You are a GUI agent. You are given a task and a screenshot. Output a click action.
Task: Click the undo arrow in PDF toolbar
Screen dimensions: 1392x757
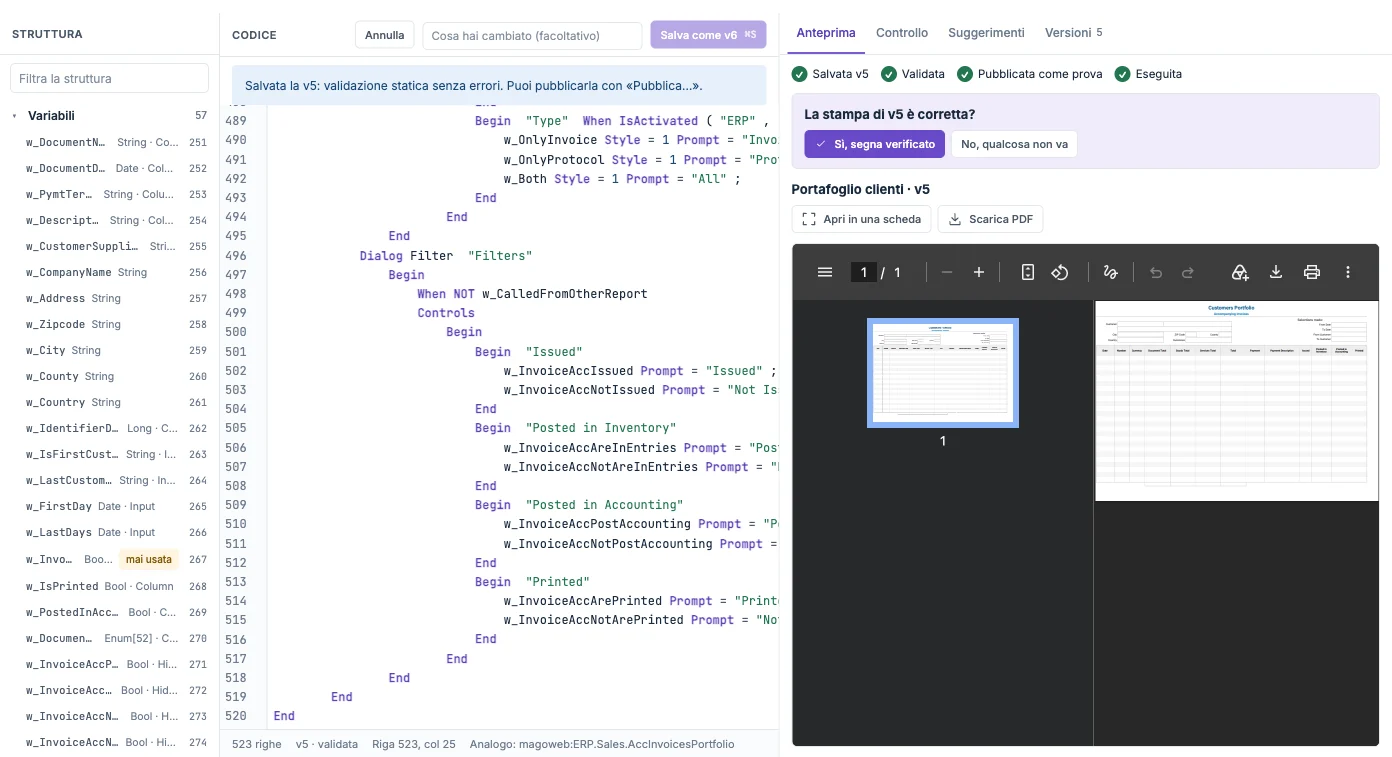tap(1156, 272)
